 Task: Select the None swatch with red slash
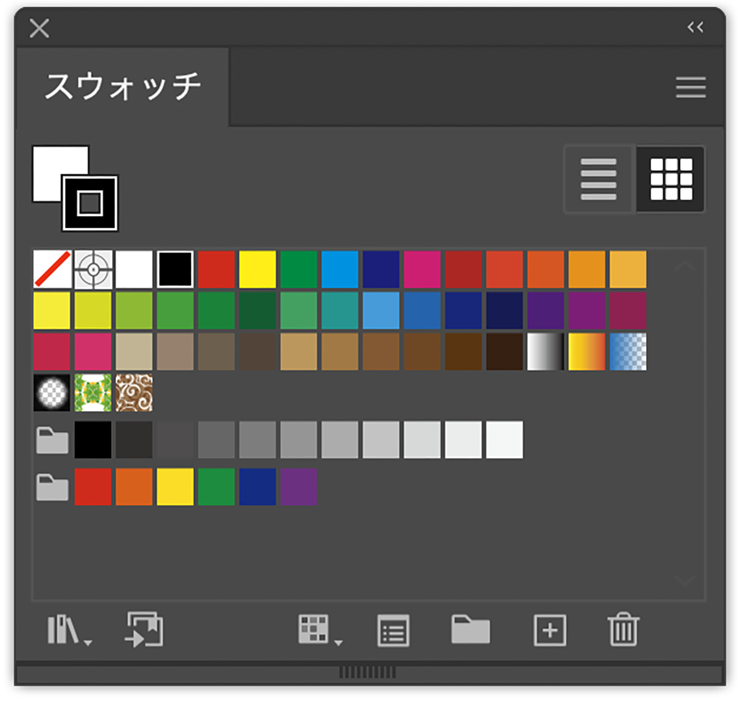(x=52, y=269)
